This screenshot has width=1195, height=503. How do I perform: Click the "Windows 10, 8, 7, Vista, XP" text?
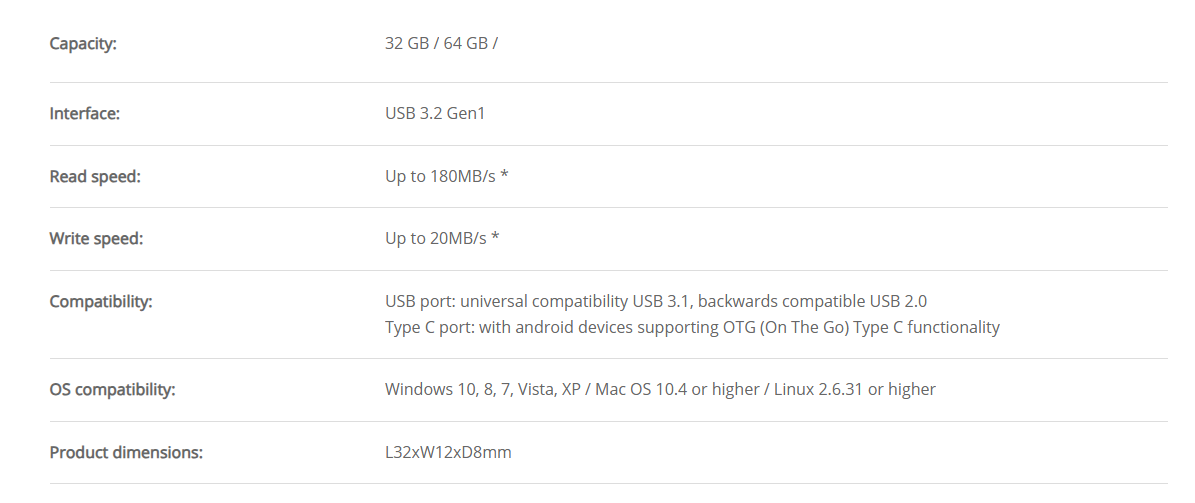pyautogui.click(x=483, y=389)
